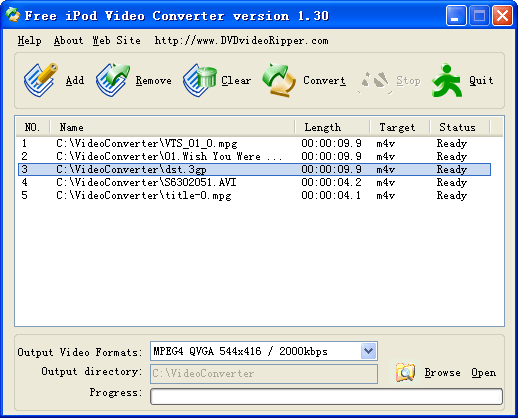Visit the http://www.DVDvideoRipper.com link

[x=241, y=41]
